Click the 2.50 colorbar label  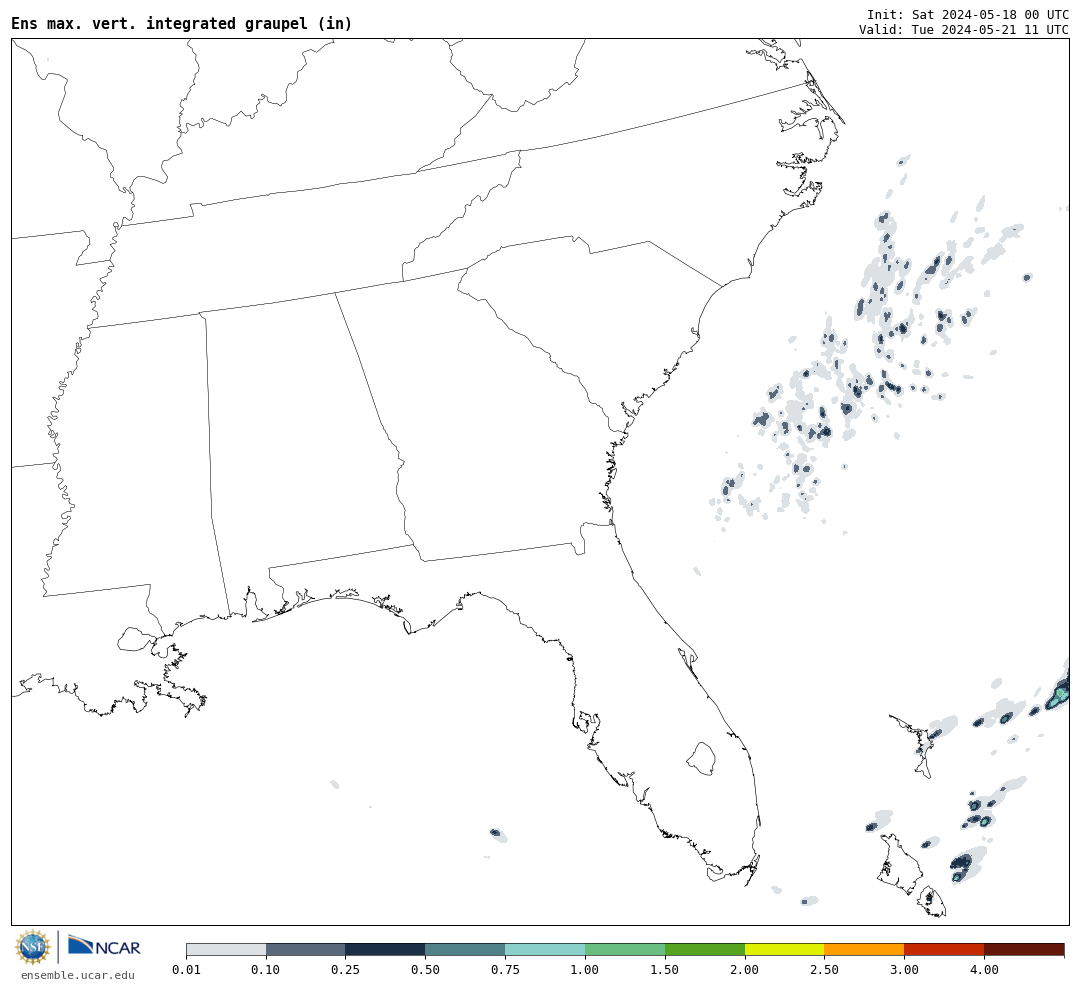pyautogui.click(x=825, y=970)
